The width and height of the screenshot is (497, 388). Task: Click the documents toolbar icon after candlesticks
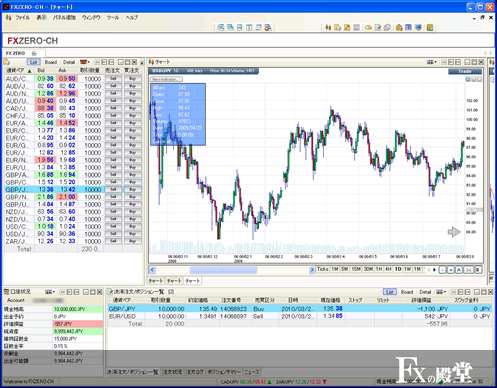pyautogui.click(x=337, y=27)
